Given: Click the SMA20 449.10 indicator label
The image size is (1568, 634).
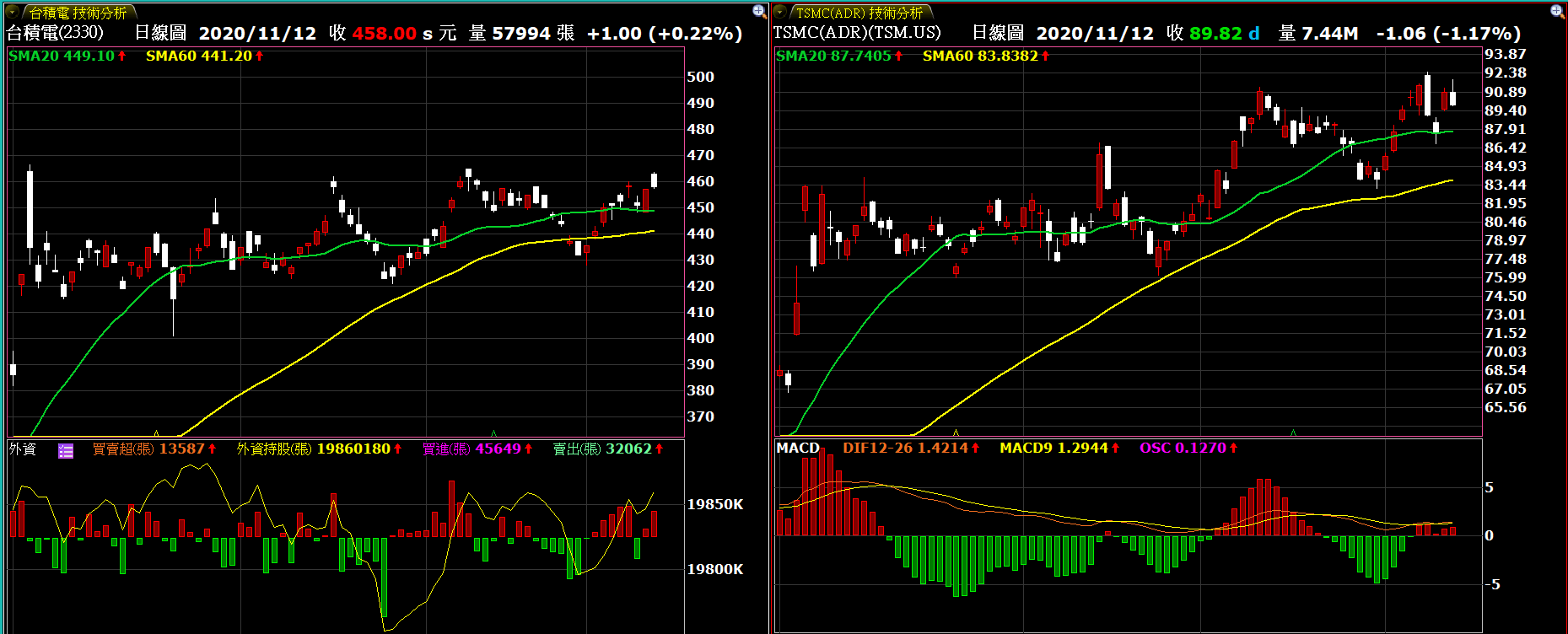Looking at the screenshot, I should point(62,56).
